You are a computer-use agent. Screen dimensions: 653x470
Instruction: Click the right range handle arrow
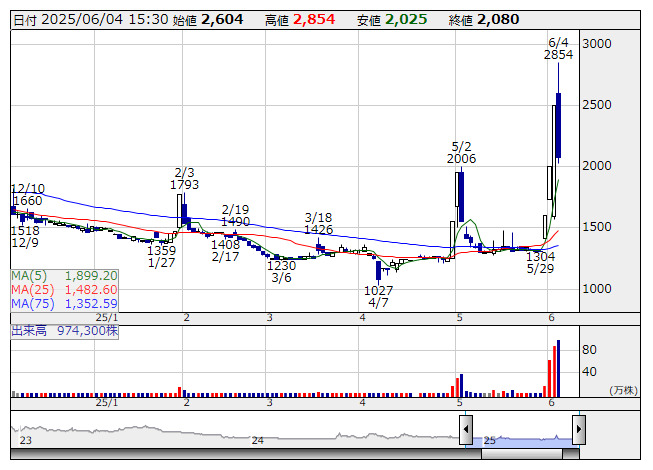[578, 430]
